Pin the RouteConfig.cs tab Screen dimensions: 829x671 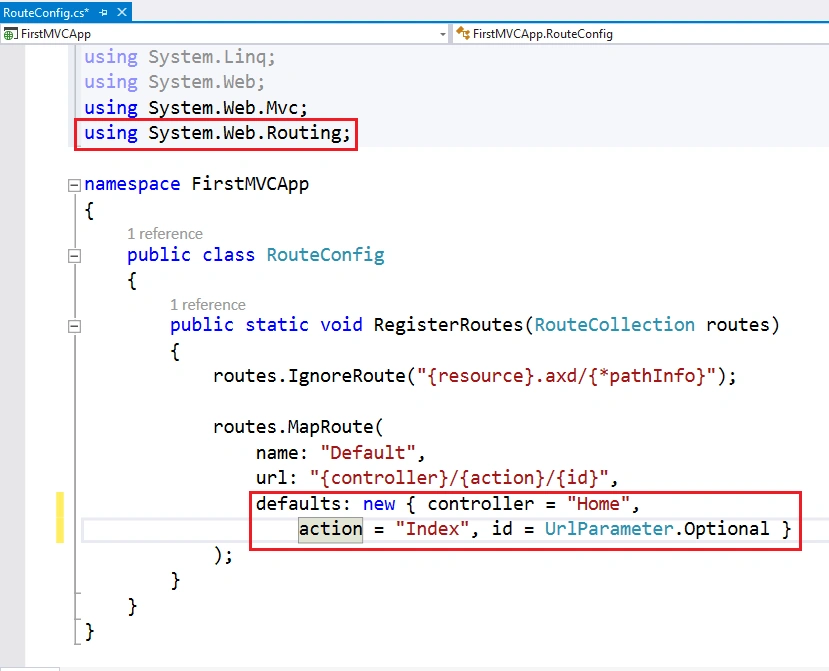coord(104,12)
